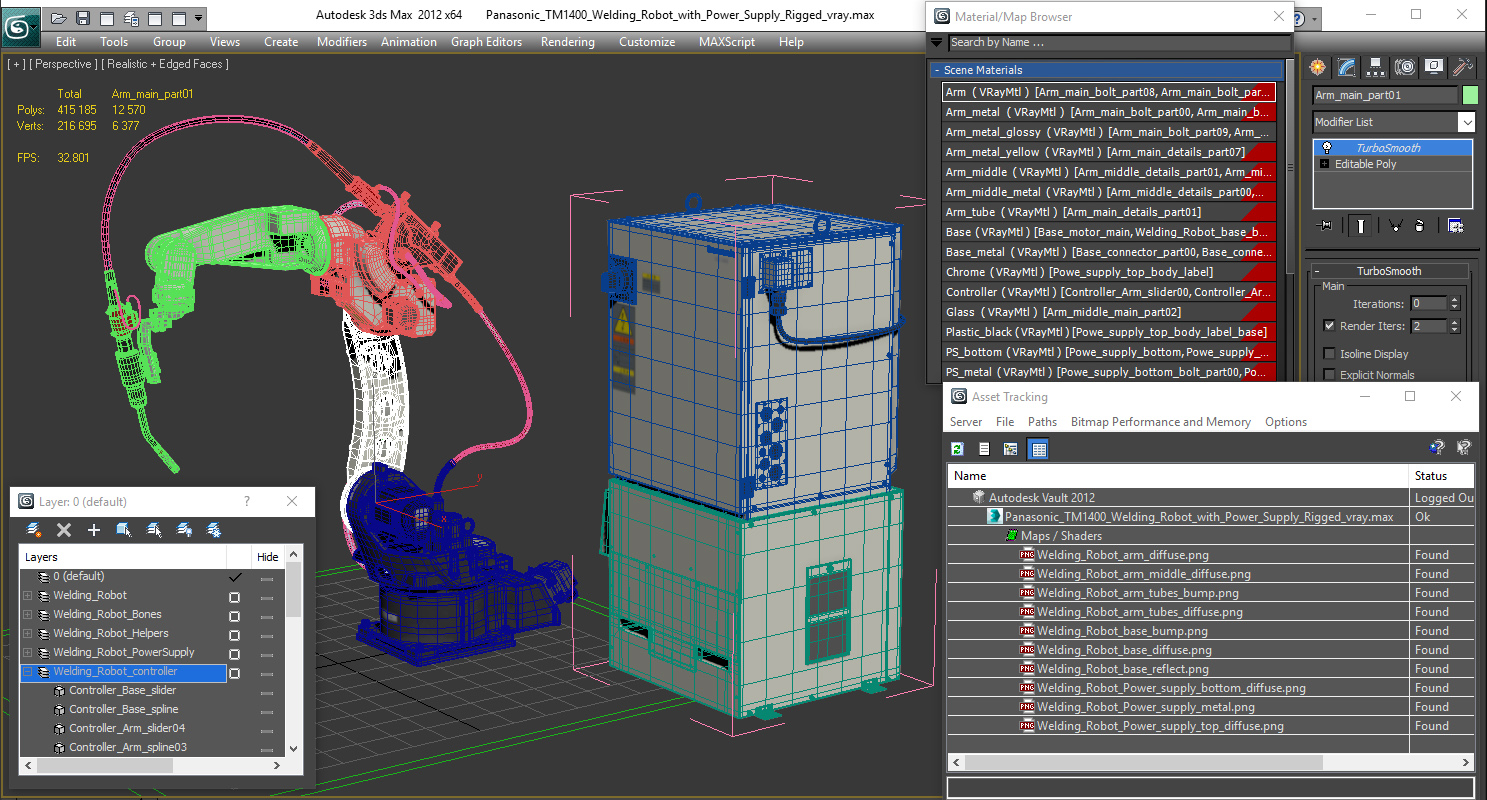
Task: Toggle TurboSmooth lightbulb in modifier stack
Action: coord(1327,148)
